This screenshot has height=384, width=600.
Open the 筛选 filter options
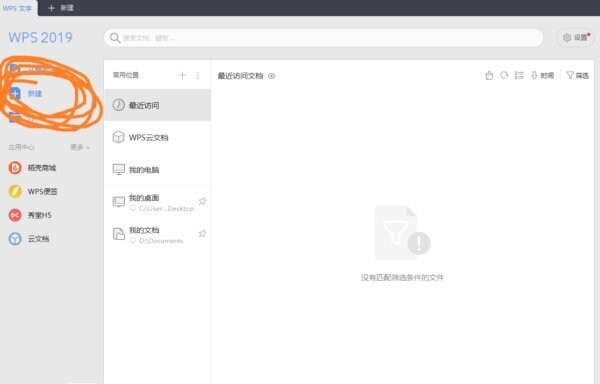[577, 75]
